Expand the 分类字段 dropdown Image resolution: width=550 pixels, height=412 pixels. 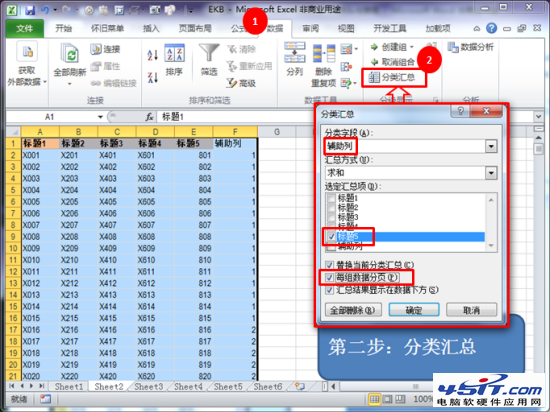491,146
